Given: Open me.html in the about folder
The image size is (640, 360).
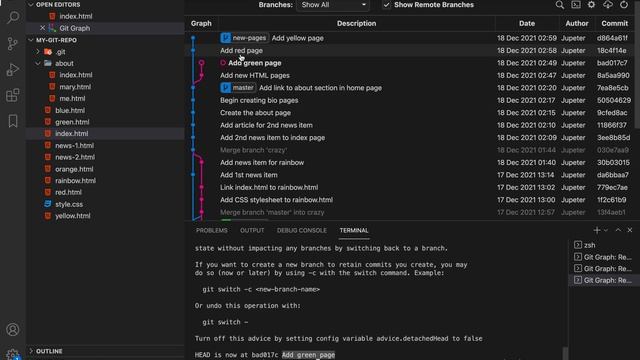Looking at the screenshot, I should 72,98.
